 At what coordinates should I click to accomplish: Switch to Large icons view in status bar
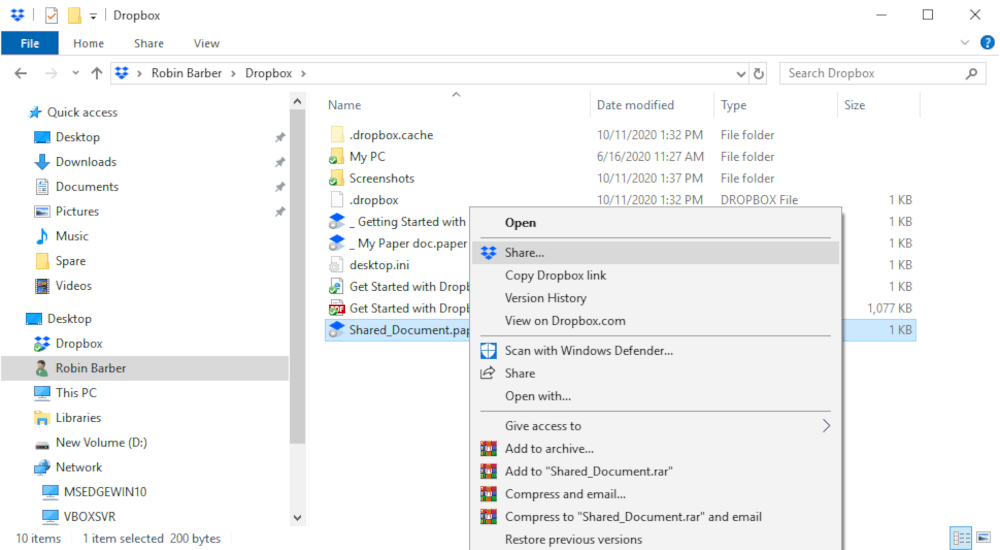[x=983, y=538]
